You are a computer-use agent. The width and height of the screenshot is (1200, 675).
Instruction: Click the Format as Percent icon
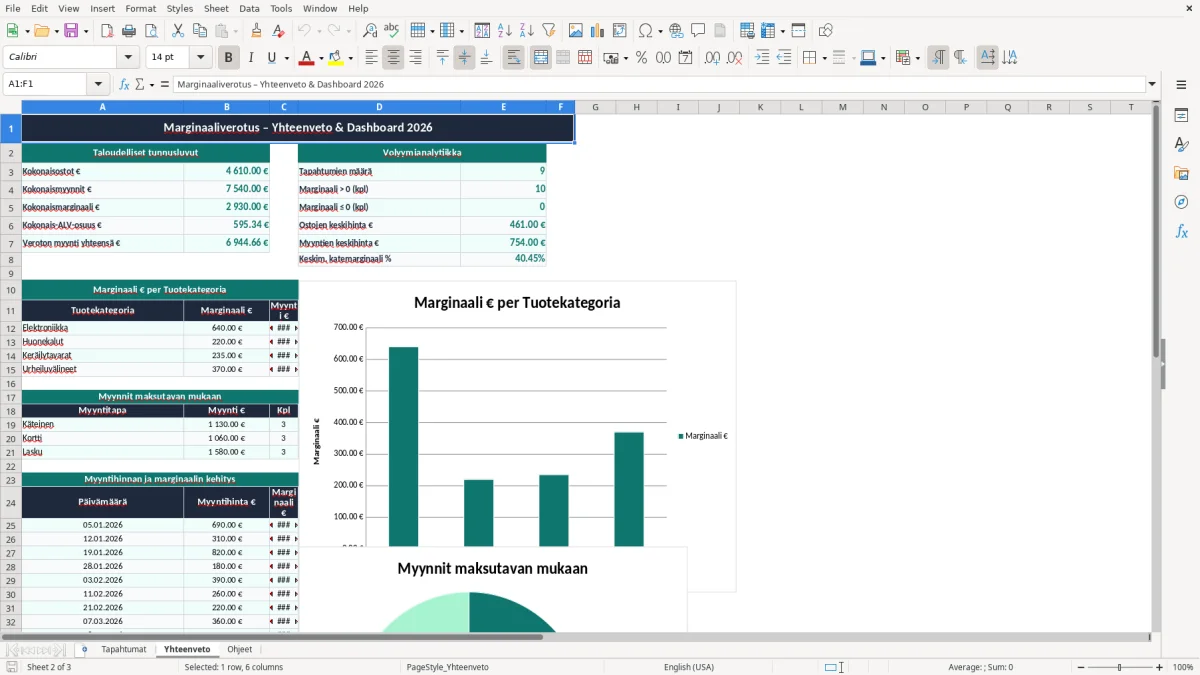click(642, 58)
